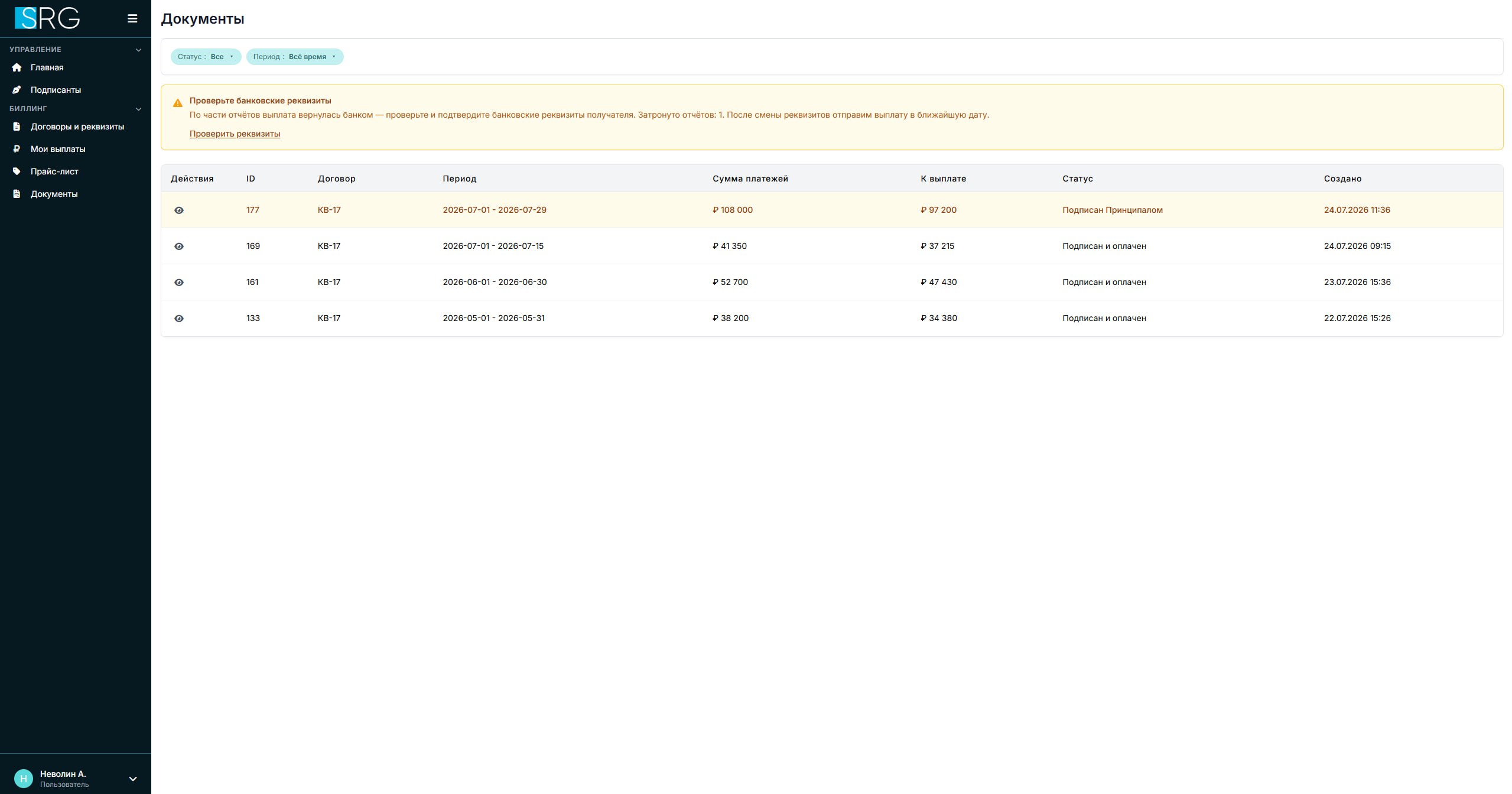This screenshot has width=1512, height=794.
Task: Click the Статус column header
Action: click(x=1077, y=179)
